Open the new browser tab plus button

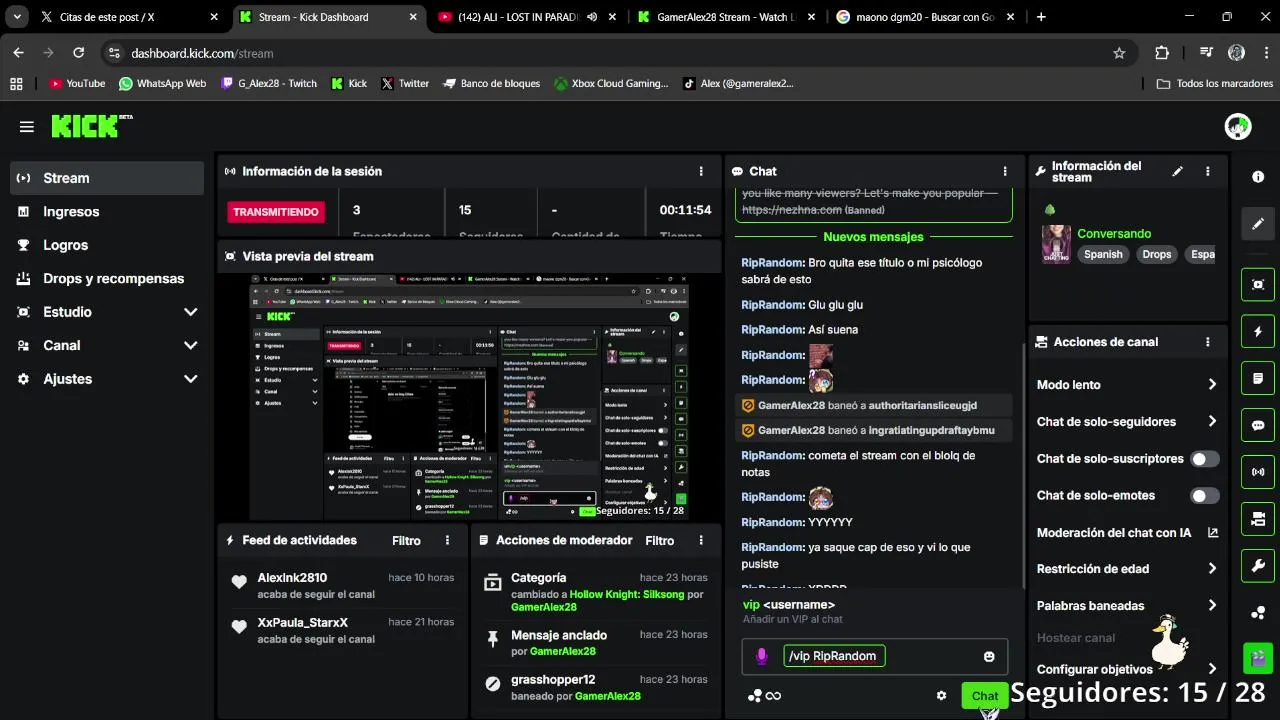click(1041, 17)
